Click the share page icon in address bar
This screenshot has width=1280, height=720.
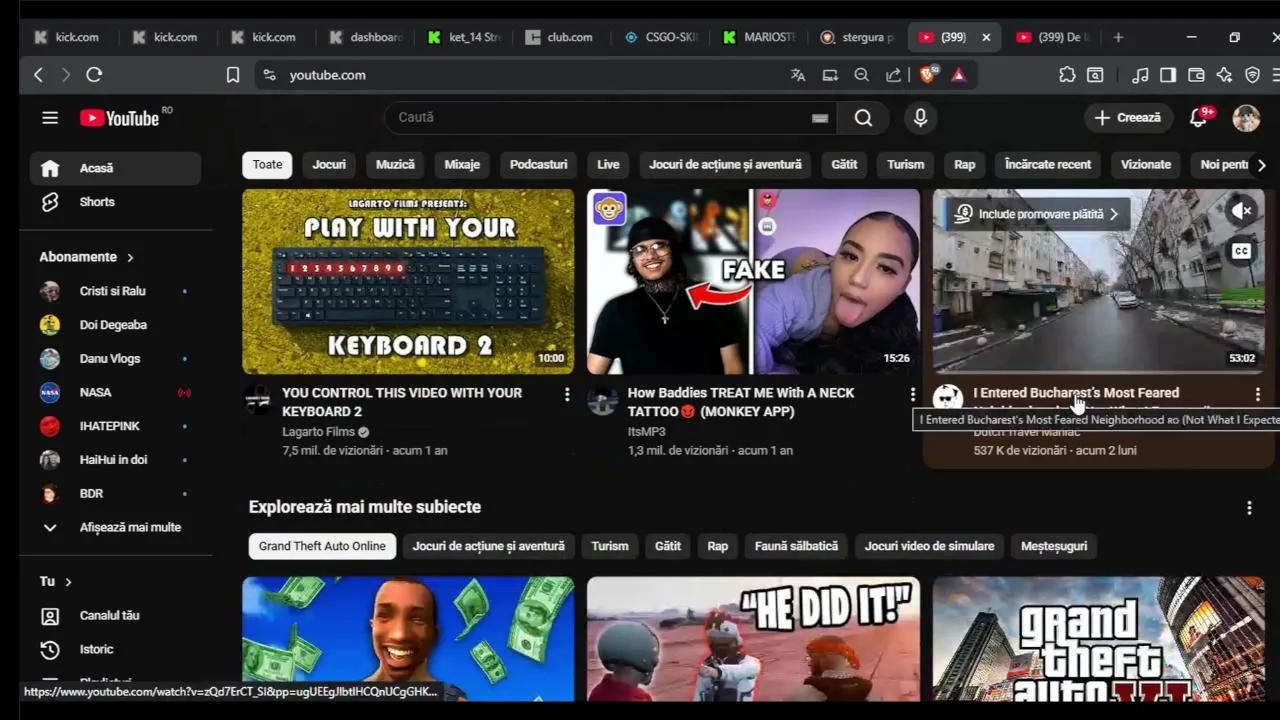pyautogui.click(x=893, y=75)
